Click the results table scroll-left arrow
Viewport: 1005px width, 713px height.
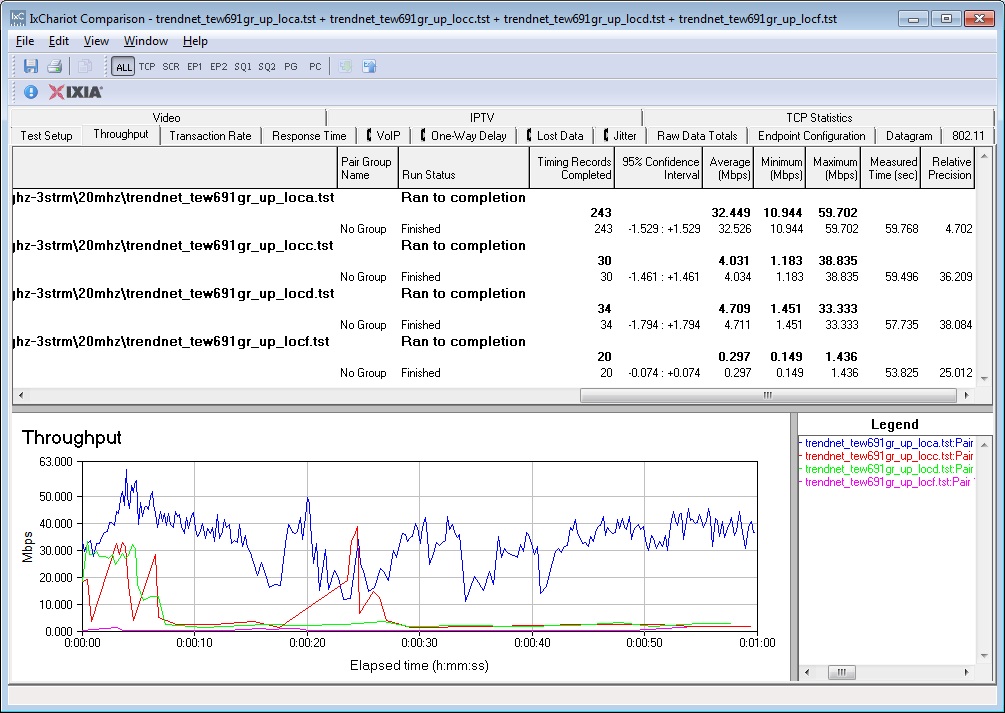click(x=21, y=396)
